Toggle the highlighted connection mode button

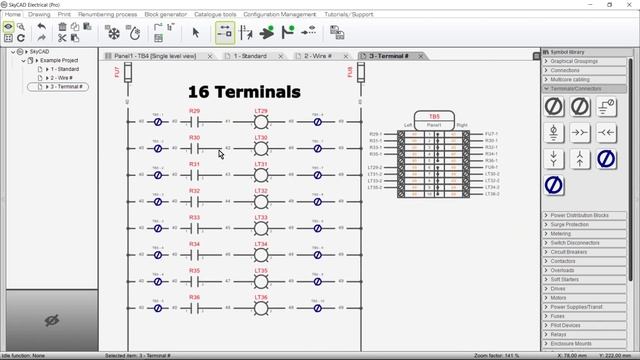(225, 33)
